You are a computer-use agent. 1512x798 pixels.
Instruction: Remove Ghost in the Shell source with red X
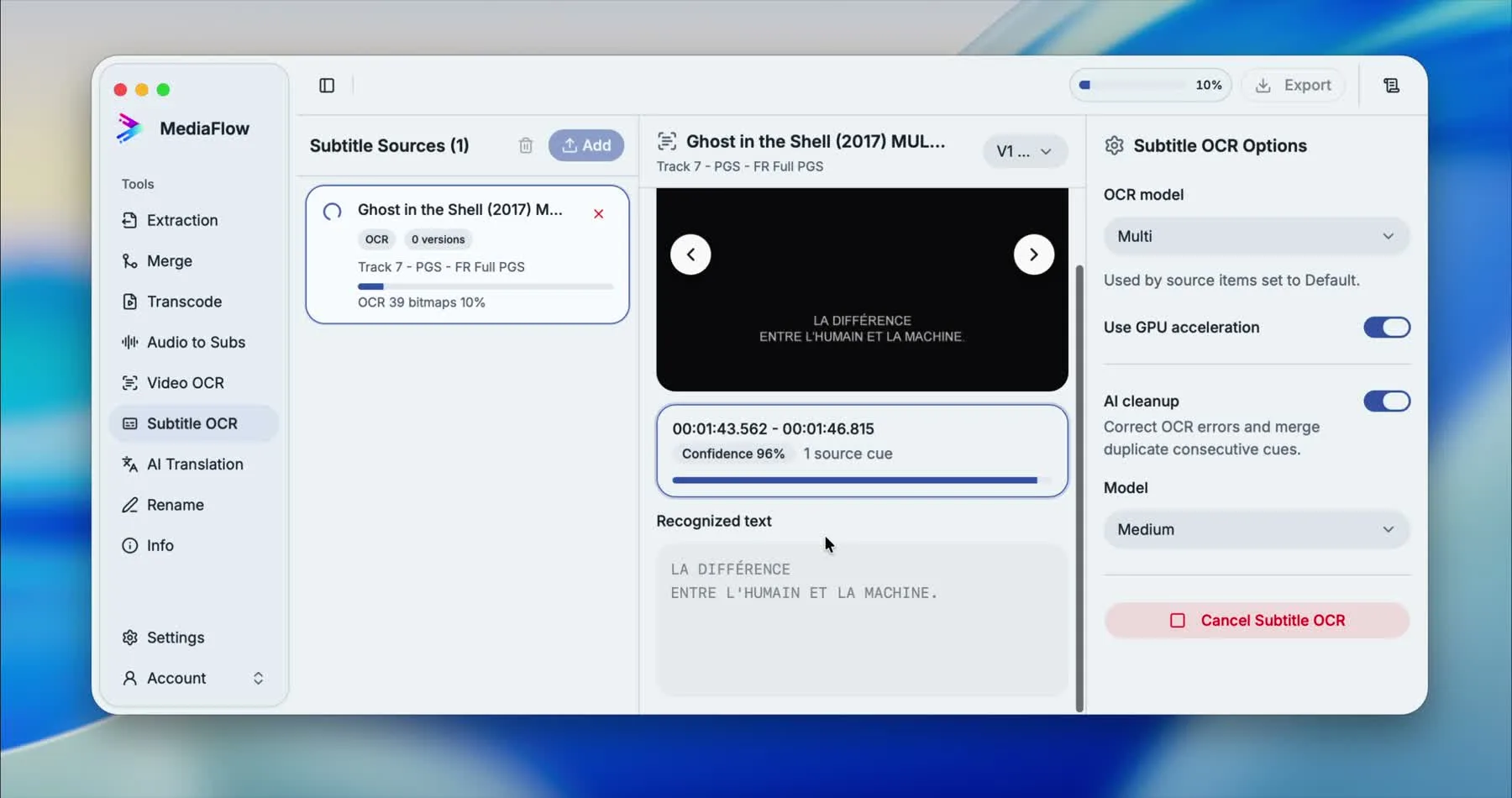tap(599, 214)
